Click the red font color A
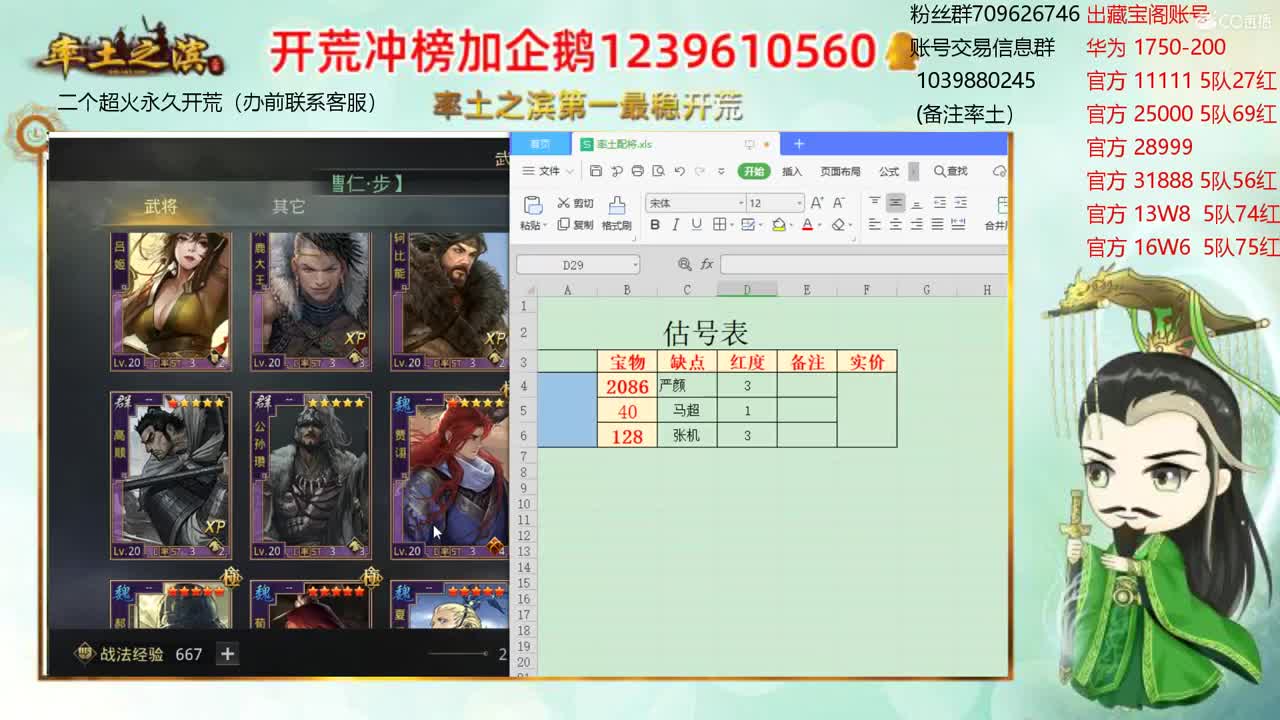1280x720 pixels. pos(807,224)
